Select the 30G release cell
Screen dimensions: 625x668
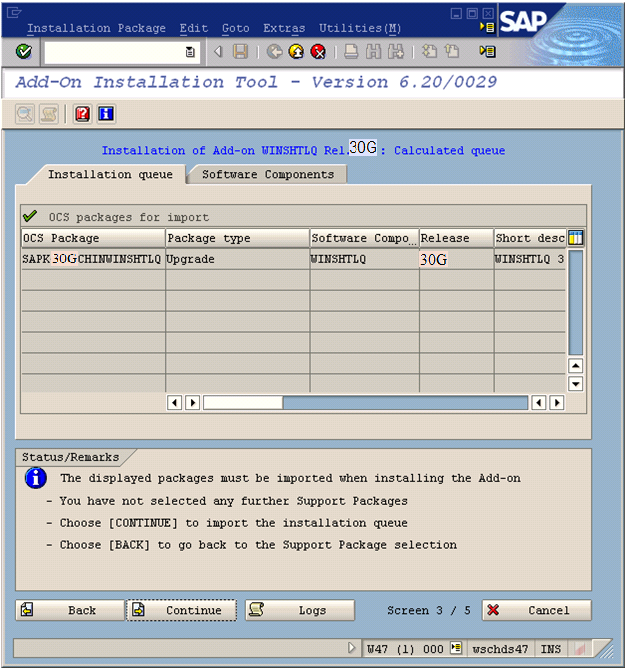[x=456, y=259]
